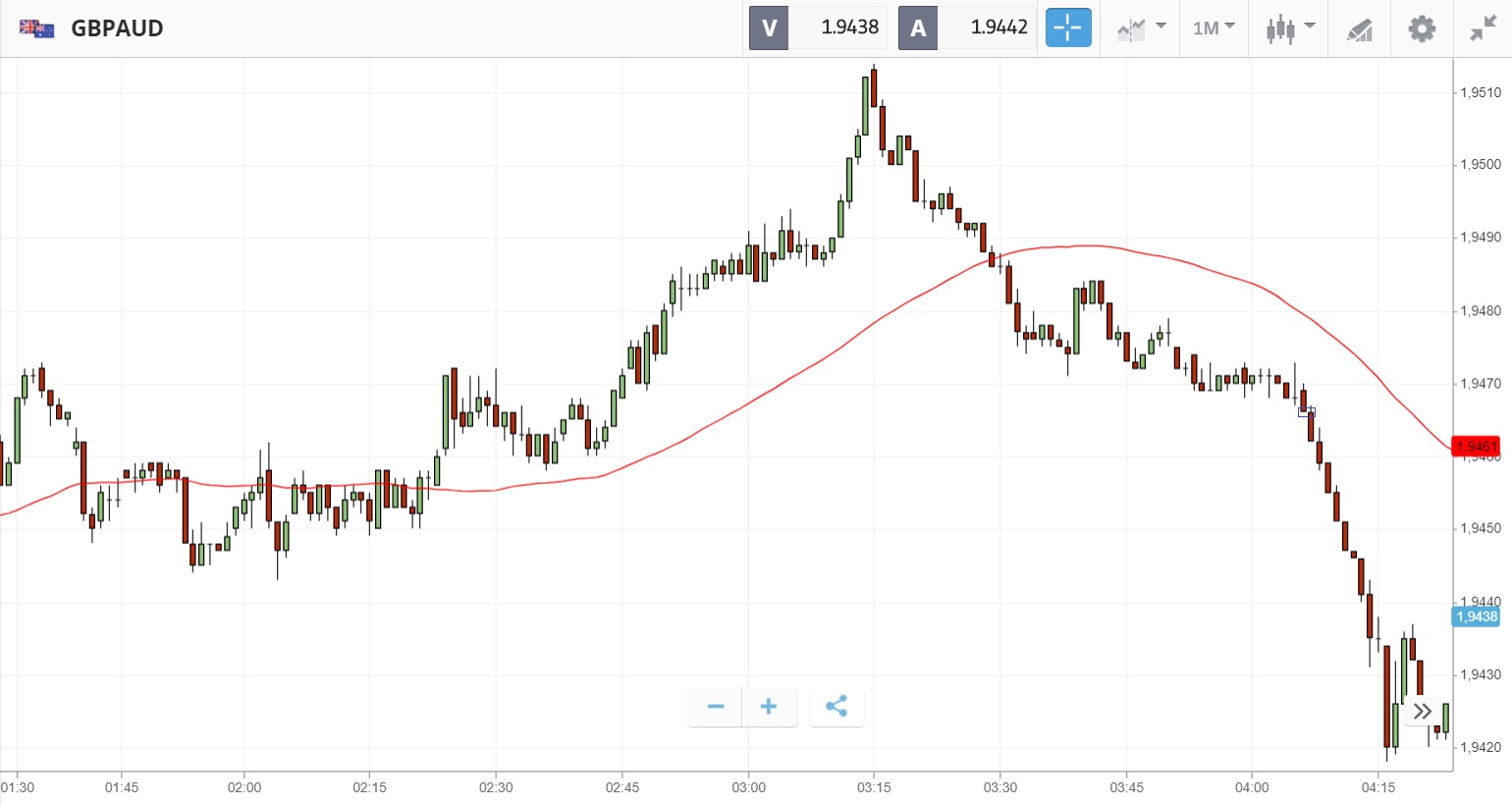This screenshot has height=806, width=1512.
Task: Click the GBPAUD flag icon
Action: click(x=37, y=28)
